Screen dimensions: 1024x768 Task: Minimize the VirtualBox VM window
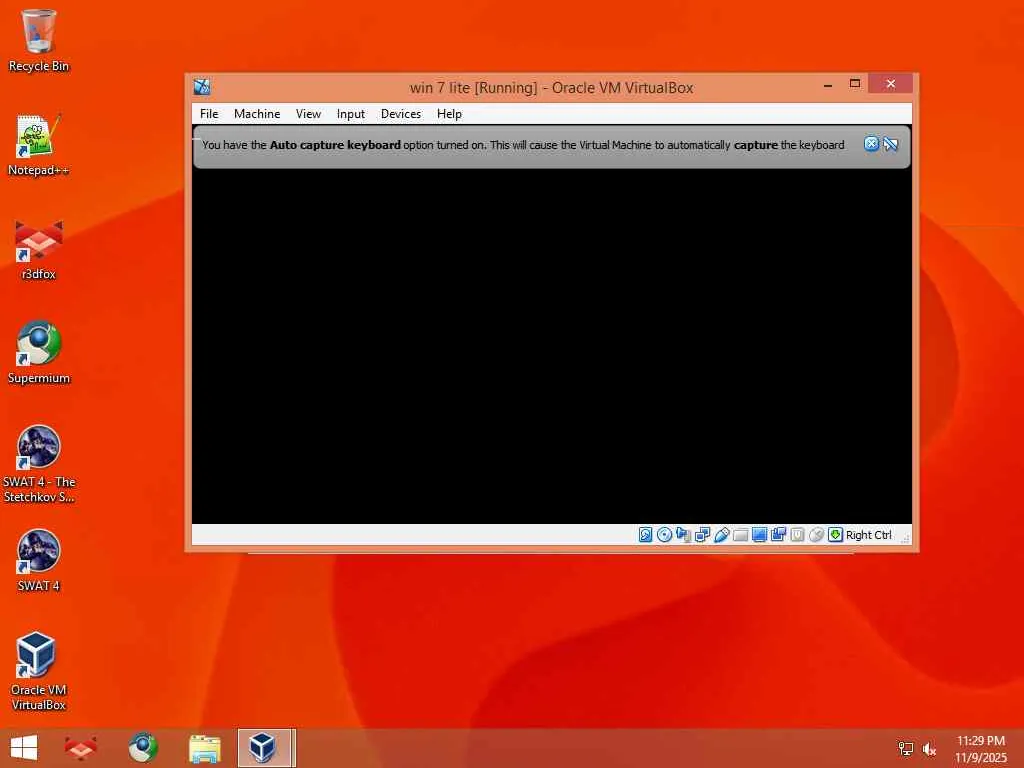pos(828,84)
